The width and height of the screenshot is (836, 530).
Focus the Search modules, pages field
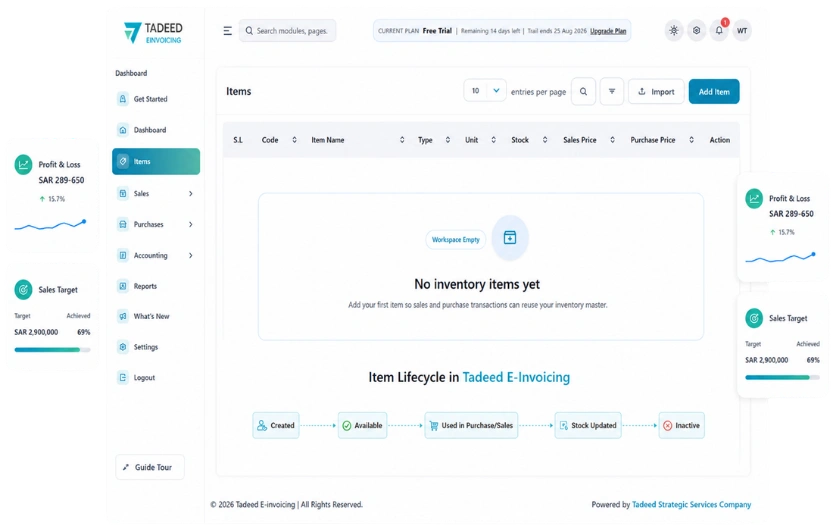coord(287,31)
